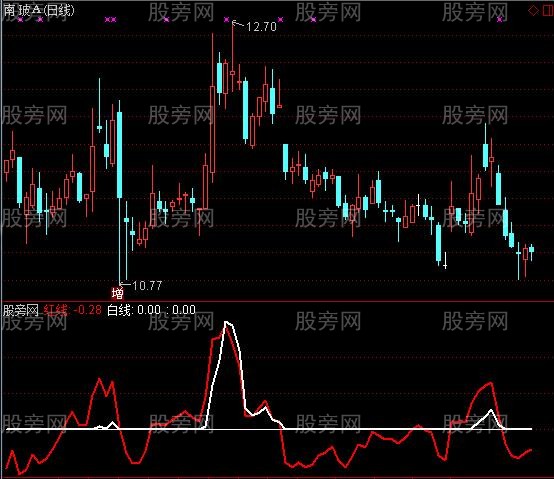
Task: Click the peak of the white indicator line
Action: point(226,322)
